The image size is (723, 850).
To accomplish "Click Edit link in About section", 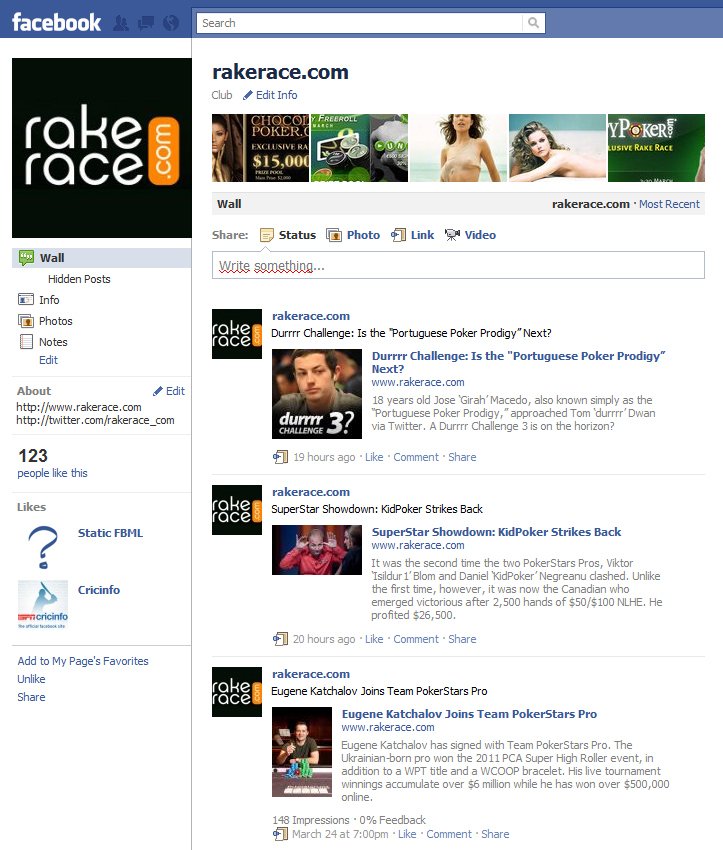I will click(175, 391).
